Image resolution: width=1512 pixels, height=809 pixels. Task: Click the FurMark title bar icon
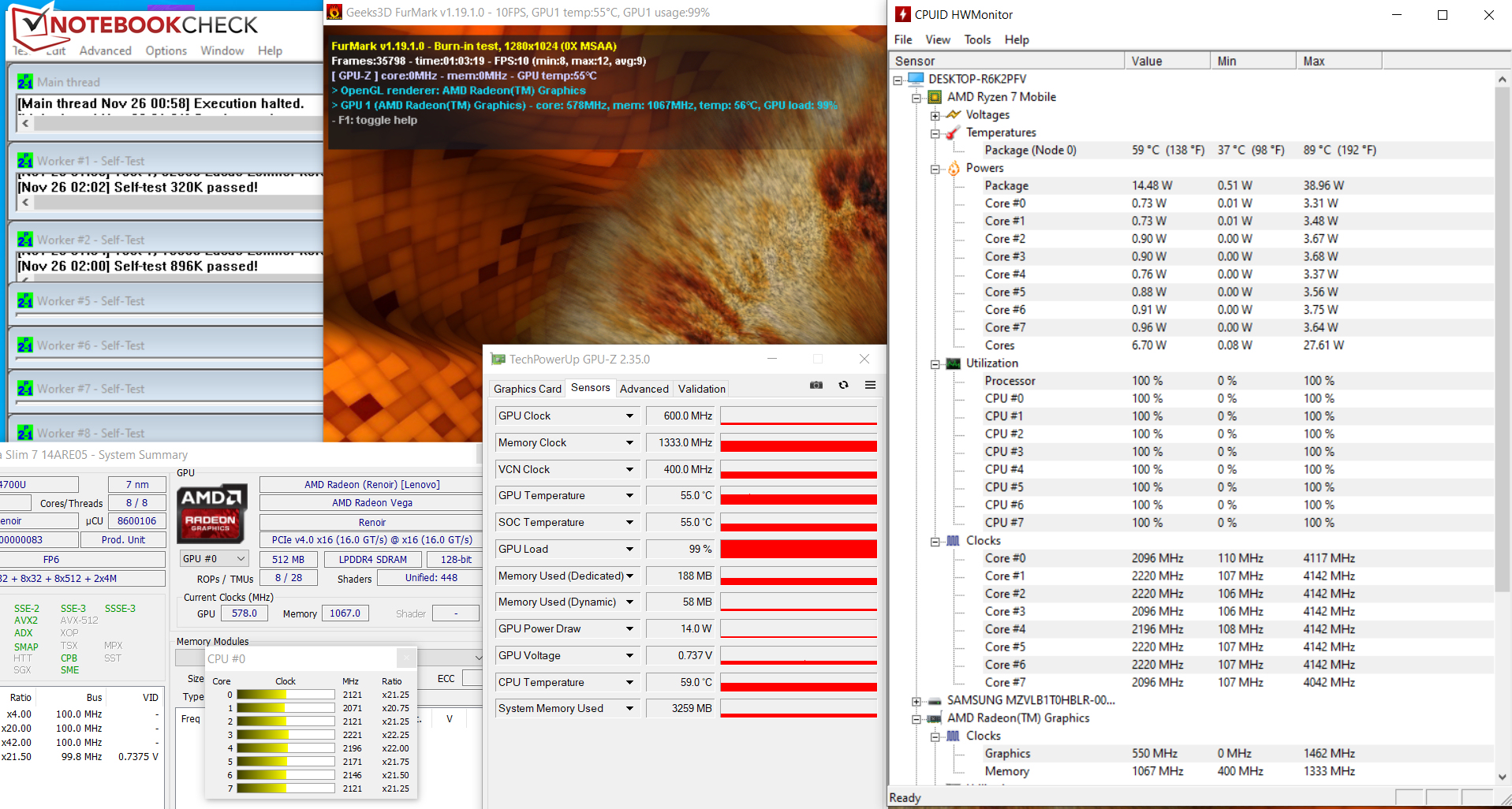[334, 12]
